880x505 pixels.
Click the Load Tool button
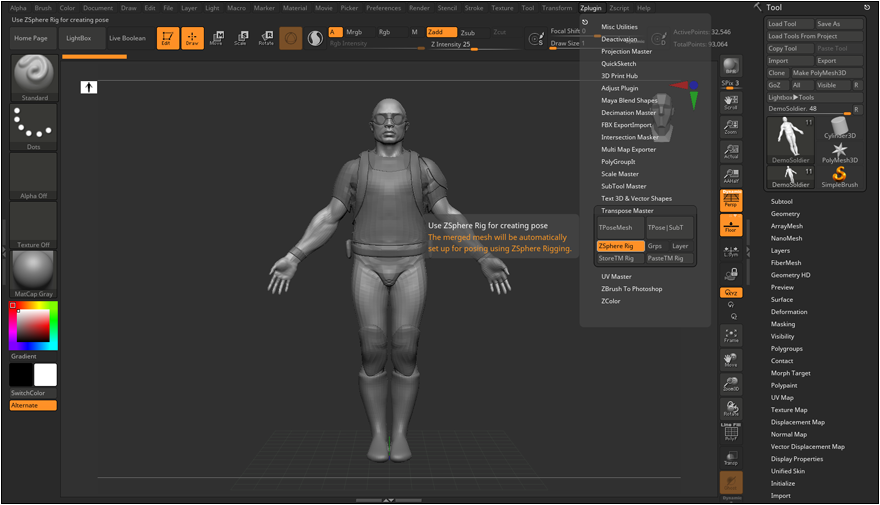point(790,24)
